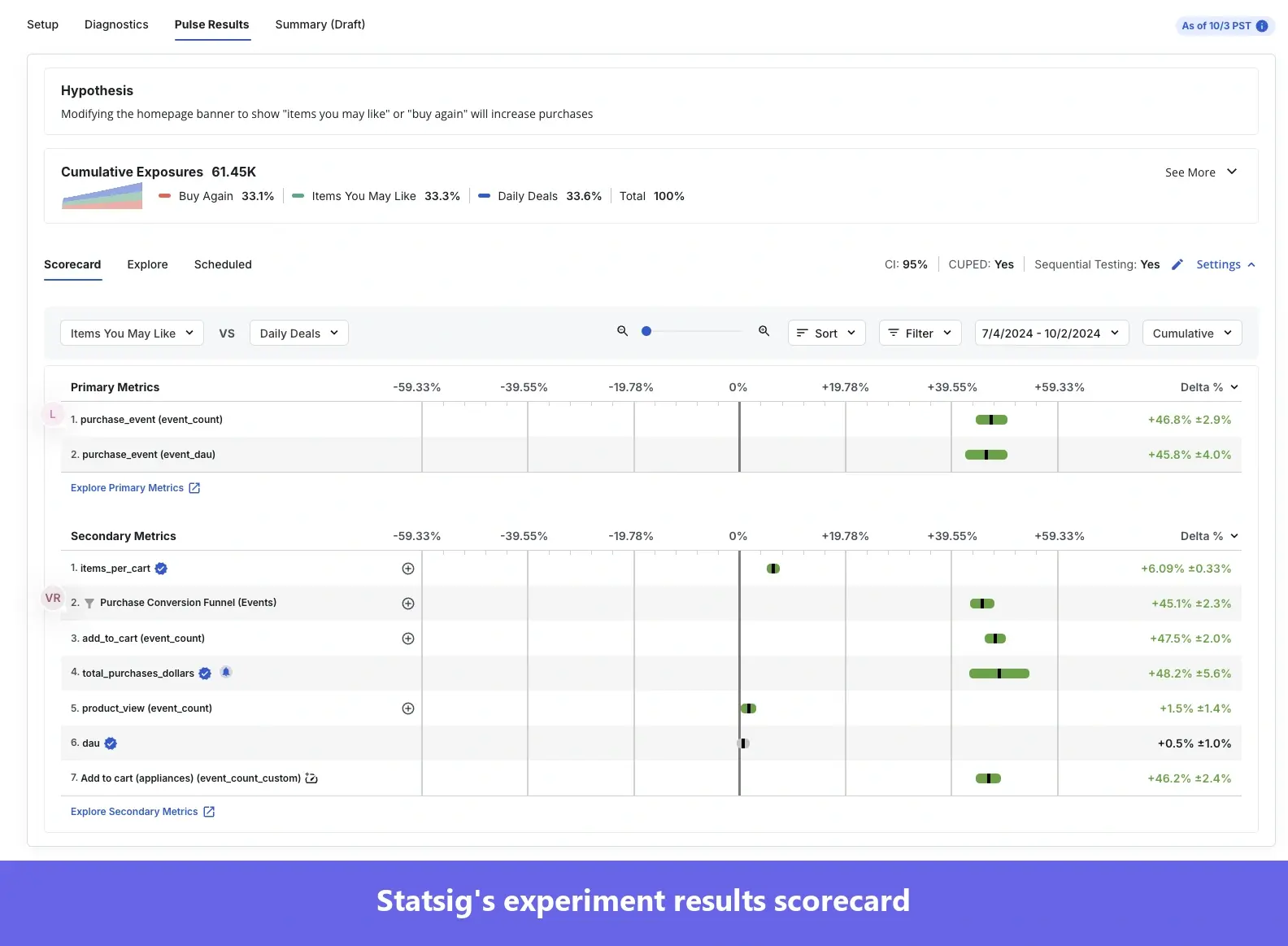Select the Scheduled sub-tab
This screenshot has height=946, width=1288.
(223, 264)
